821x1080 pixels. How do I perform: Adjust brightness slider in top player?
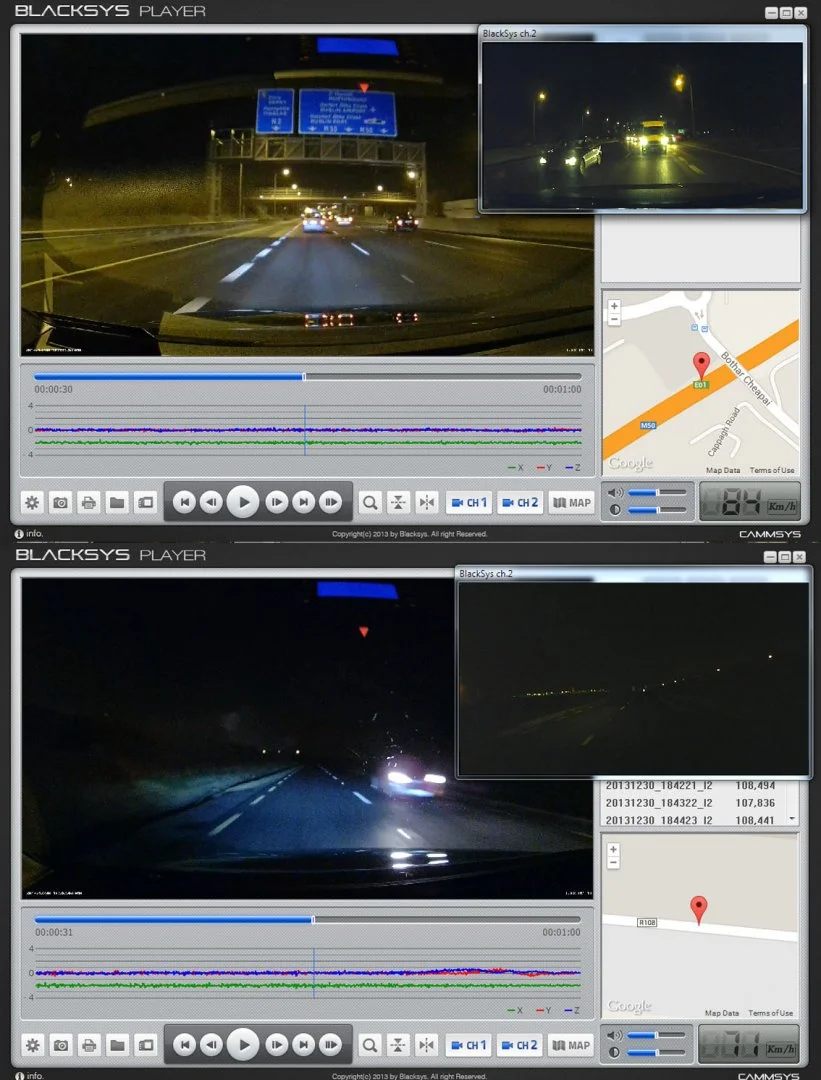[657, 510]
